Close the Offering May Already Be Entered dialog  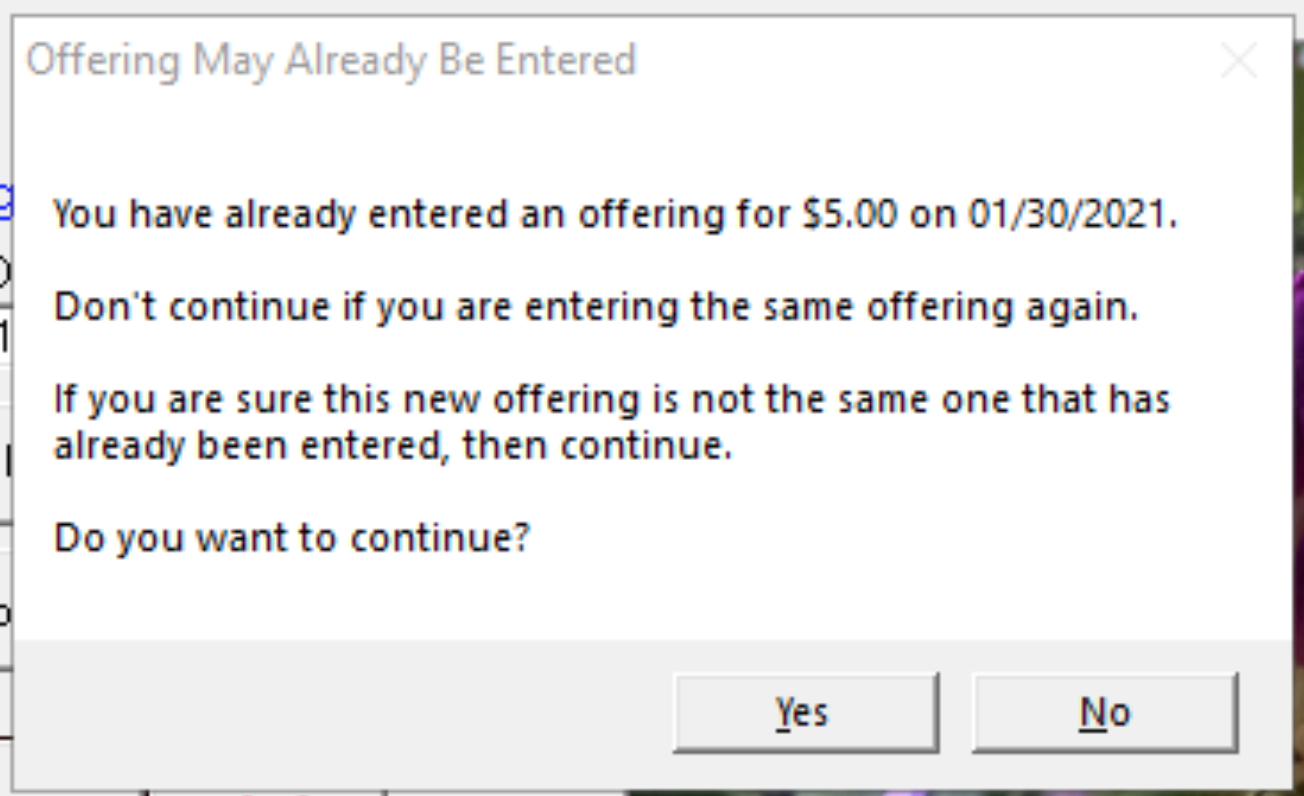(1239, 62)
